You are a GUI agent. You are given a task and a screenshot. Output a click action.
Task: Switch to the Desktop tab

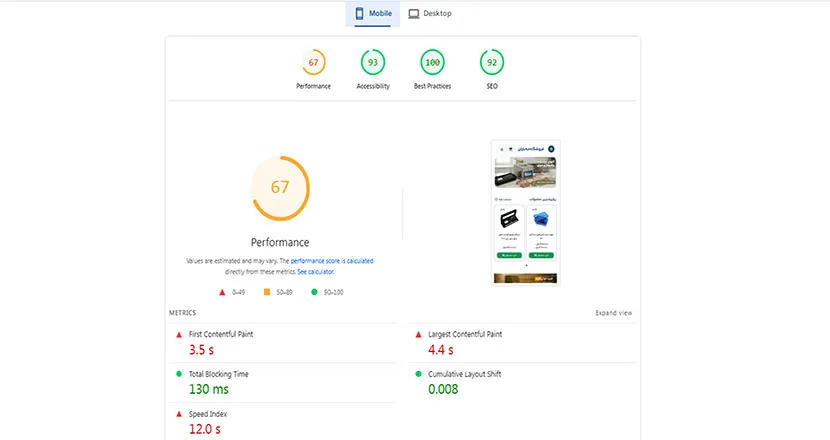pos(430,14)
